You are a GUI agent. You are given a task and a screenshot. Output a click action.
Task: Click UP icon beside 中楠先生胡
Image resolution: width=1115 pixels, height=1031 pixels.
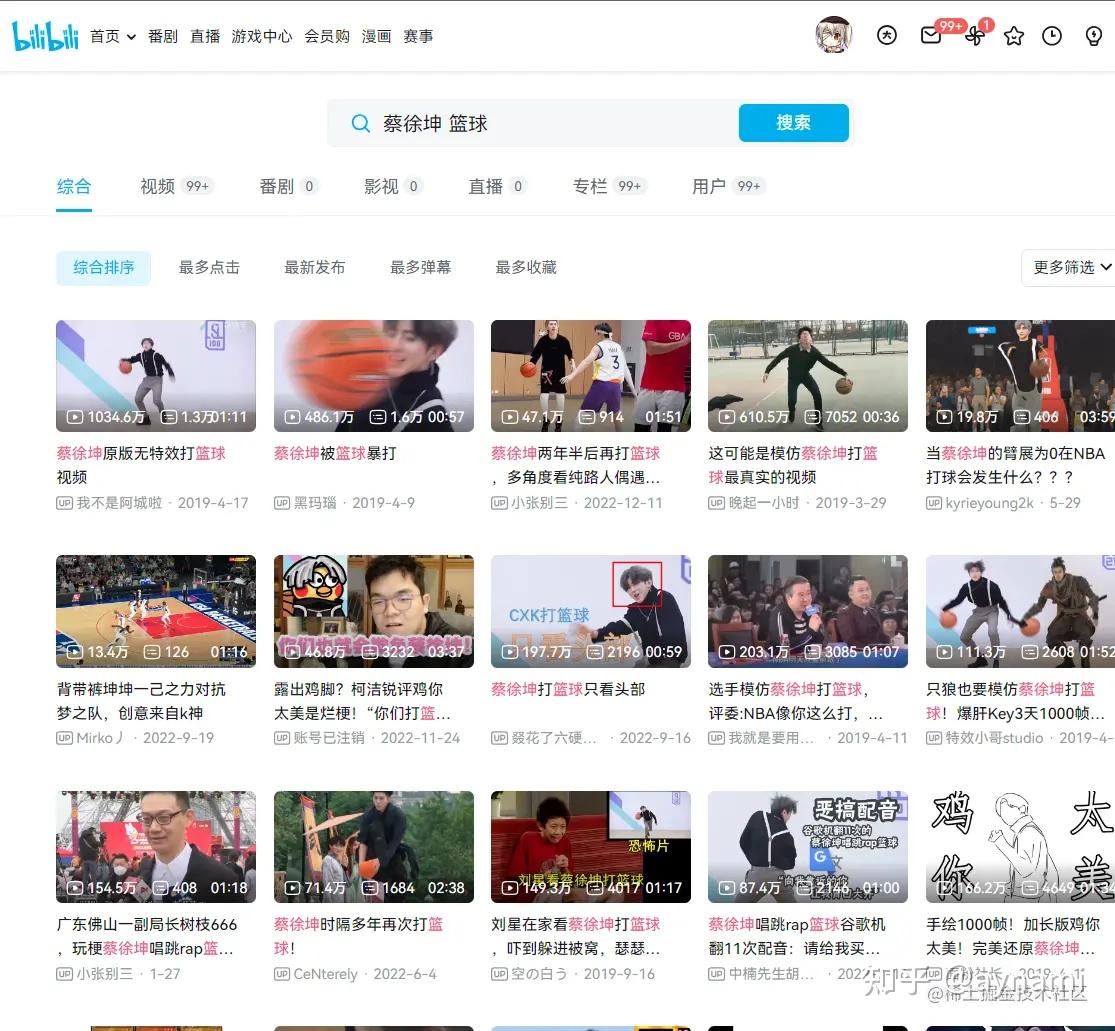(716, 974)
